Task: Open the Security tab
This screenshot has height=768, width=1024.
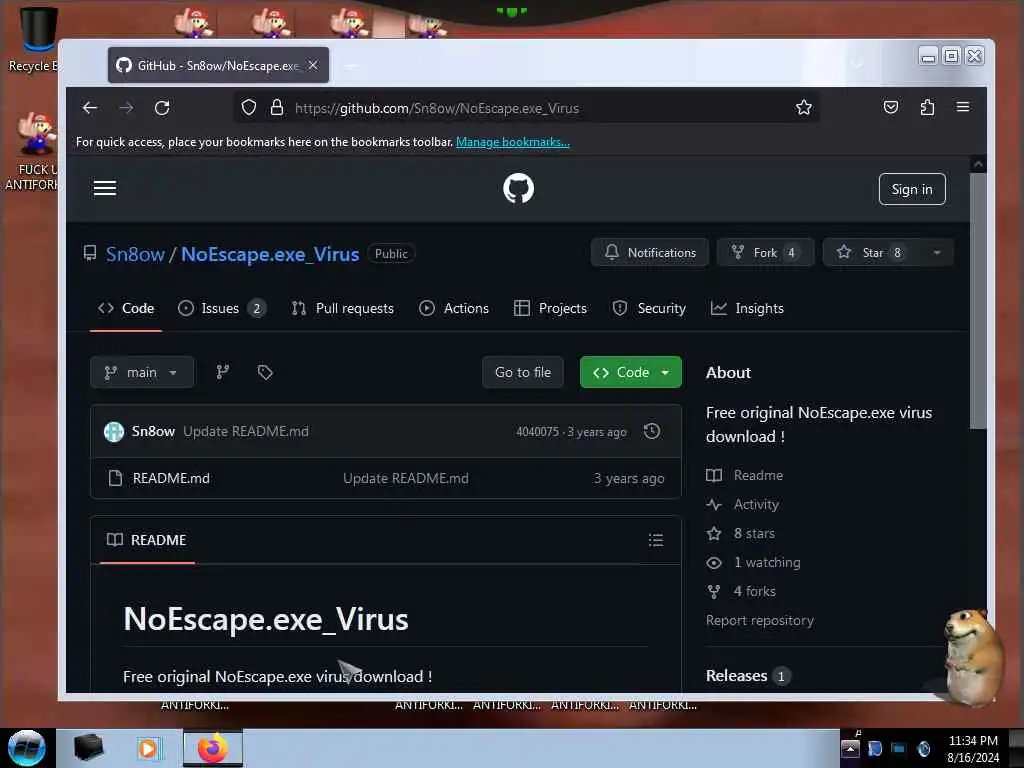Action: pyautogui.click(x=649, y=308)
